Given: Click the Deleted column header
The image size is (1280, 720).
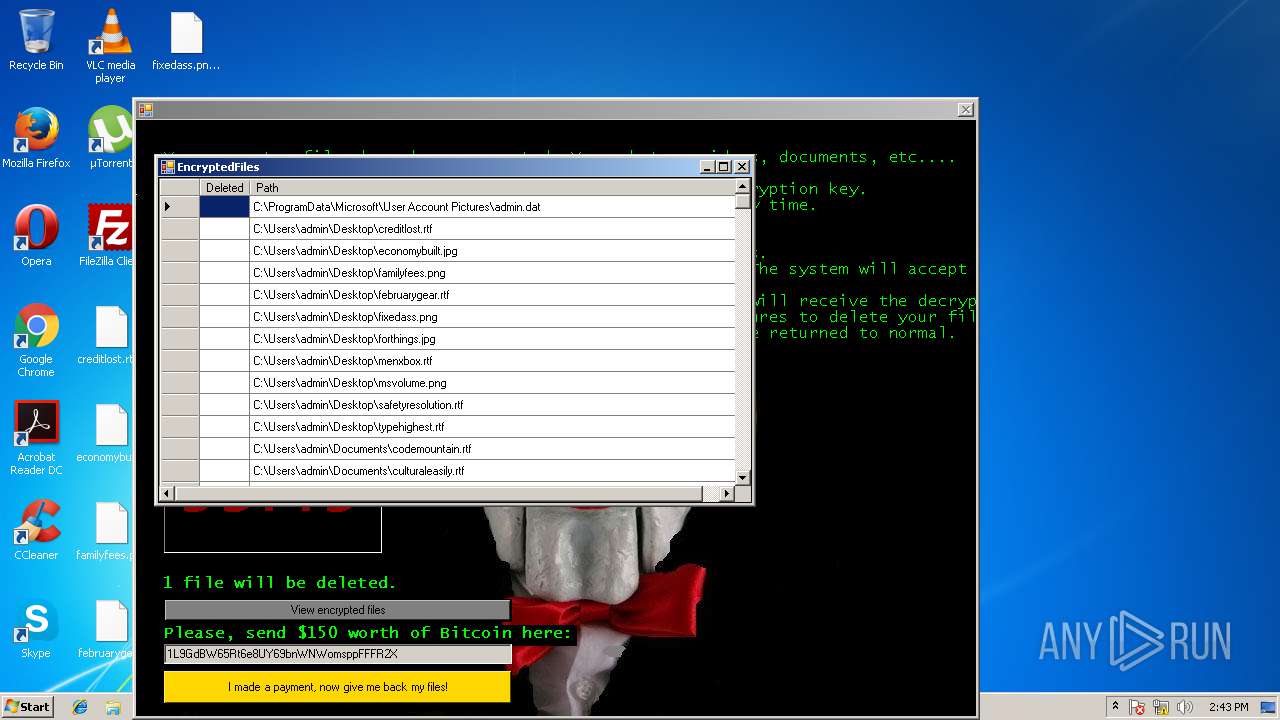Looking at the screenshot, I should click(x=224, y=187).
